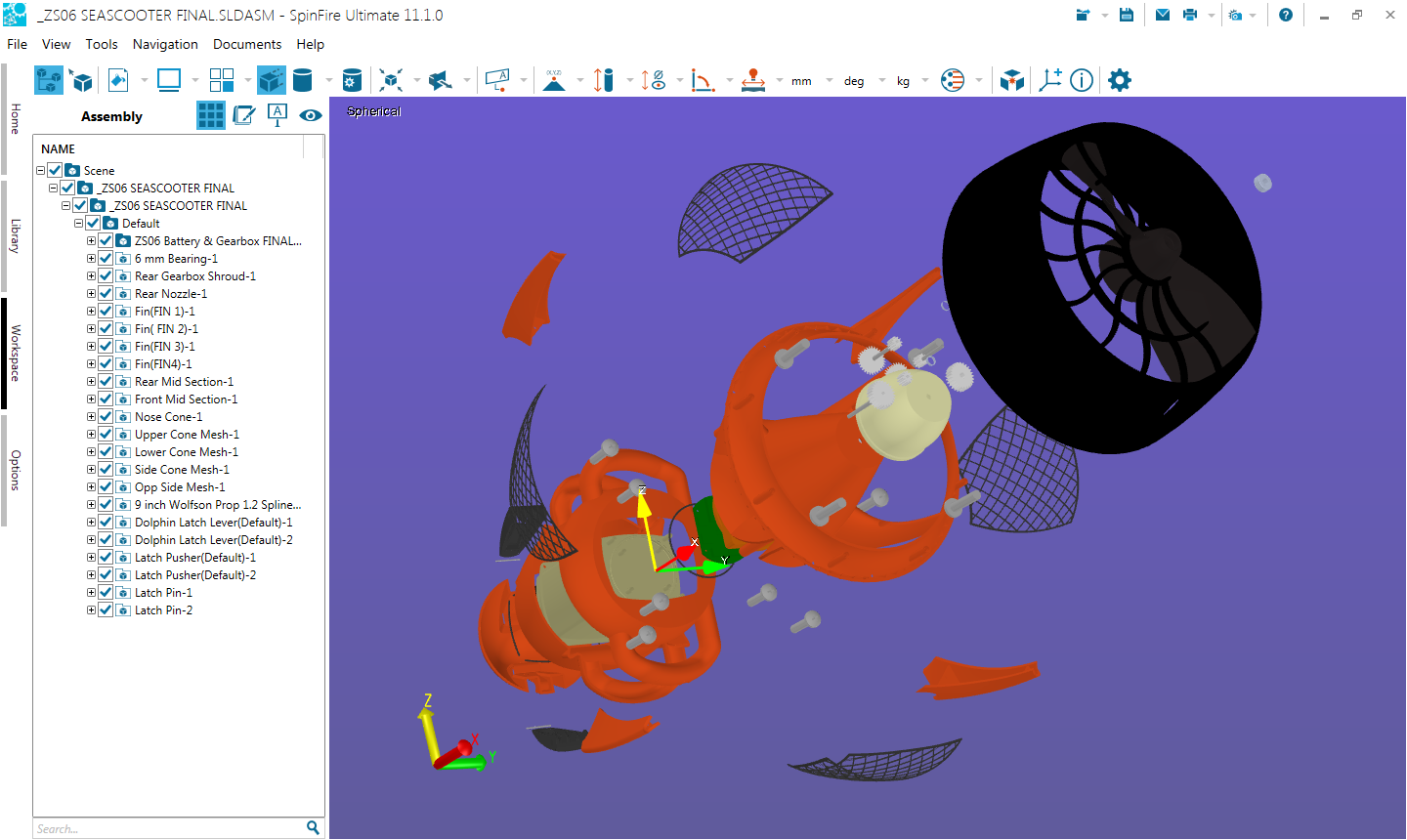Toggle the Rear Nozzle-1 checkbox
Viewport: 1407px width, 840px height.
click(x=106, y=294)
